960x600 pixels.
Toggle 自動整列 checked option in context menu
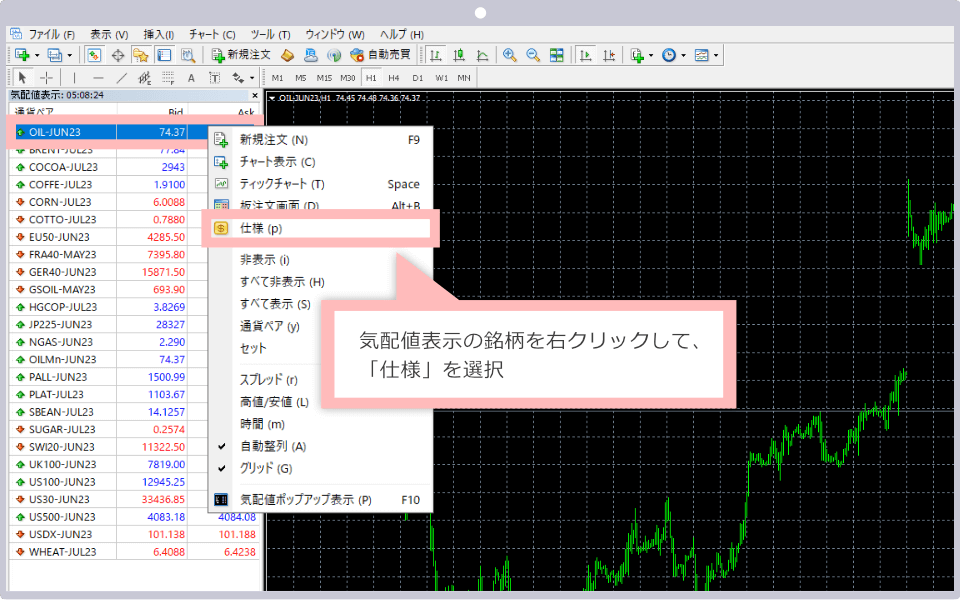(x=273, y=446)
